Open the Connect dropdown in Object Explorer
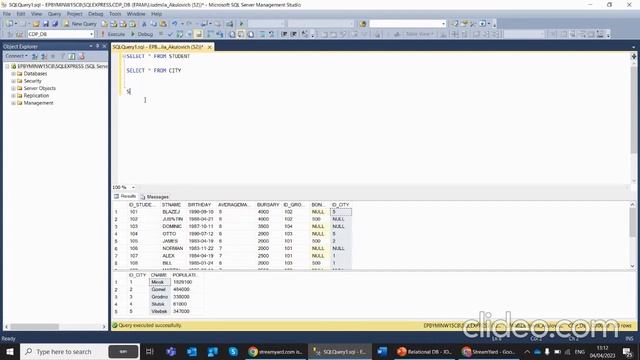The height and width of the screenshot is (360, 640). pyautogui.click(x=16, y=56)
